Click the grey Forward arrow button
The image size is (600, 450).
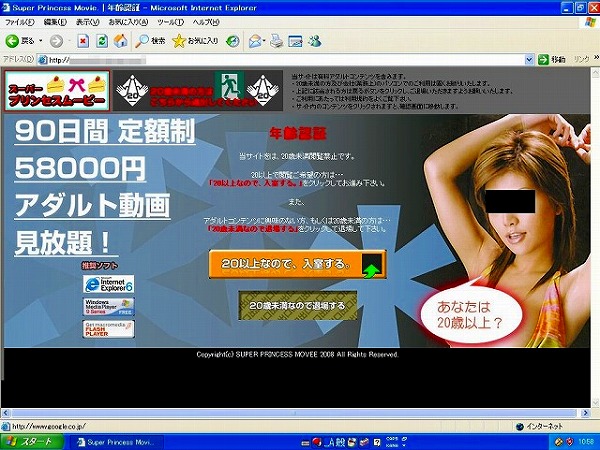[x=56, y=41]
